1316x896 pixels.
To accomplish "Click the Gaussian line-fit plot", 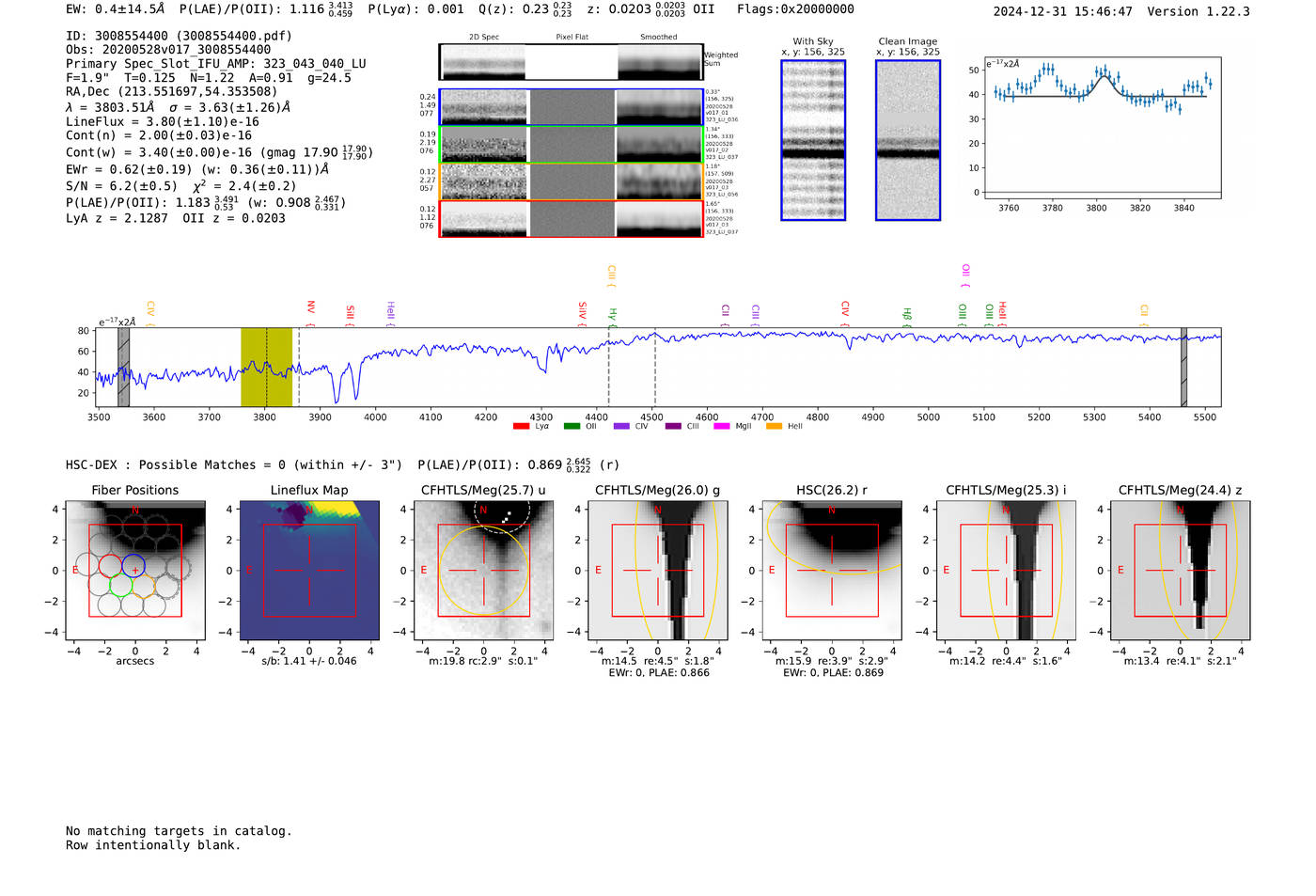I will (x=1102, y=127).
